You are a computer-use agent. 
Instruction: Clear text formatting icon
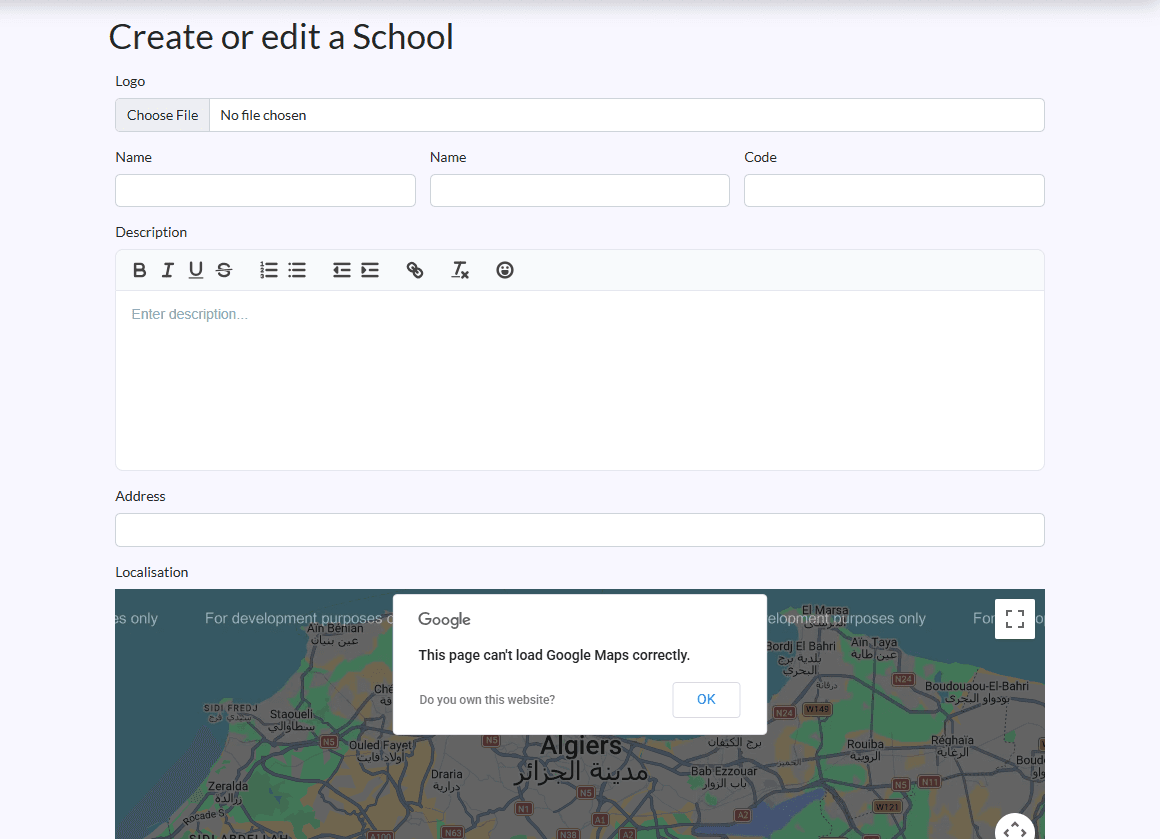pos(460,270)
